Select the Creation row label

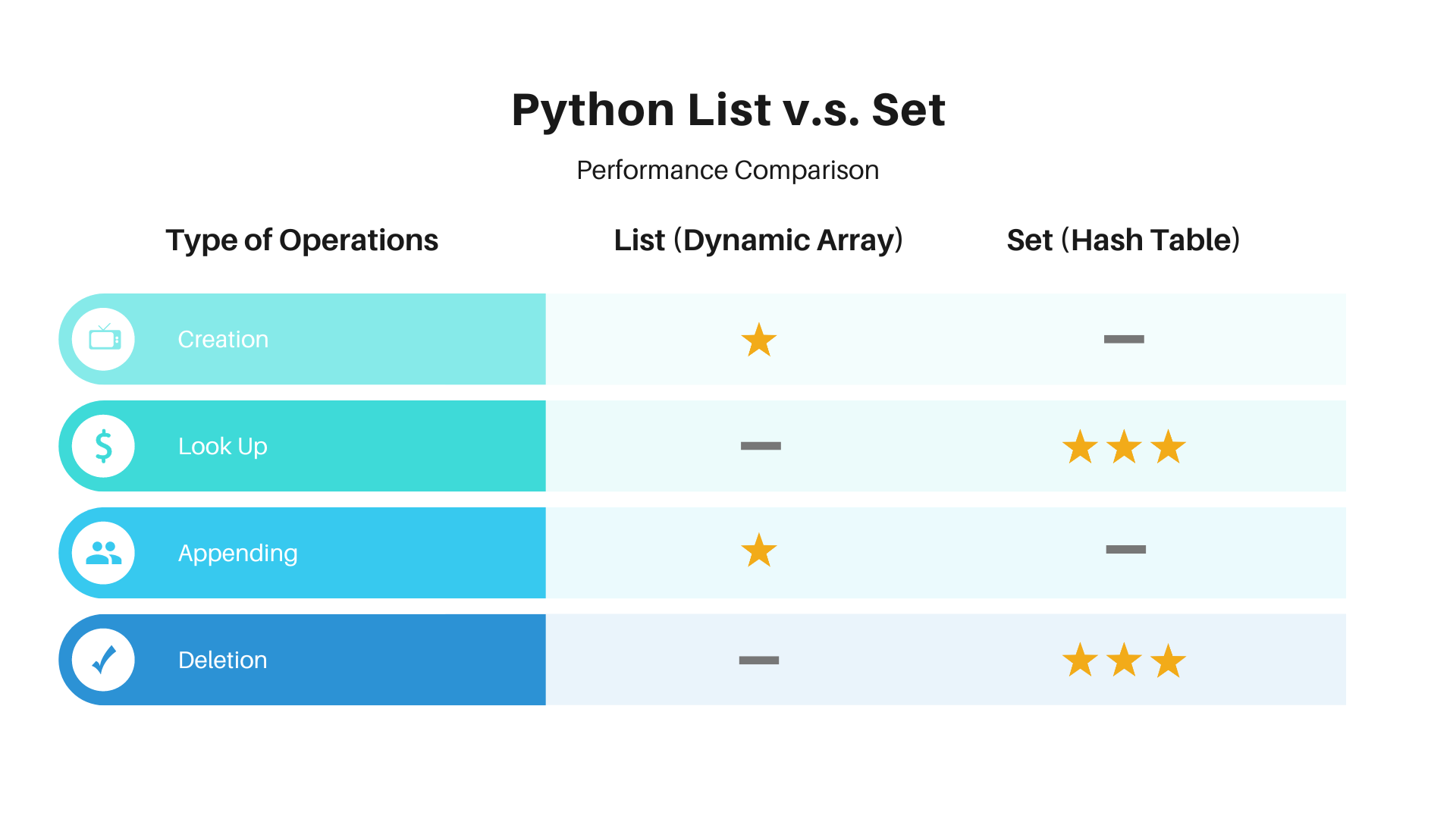tap(223, 339)
